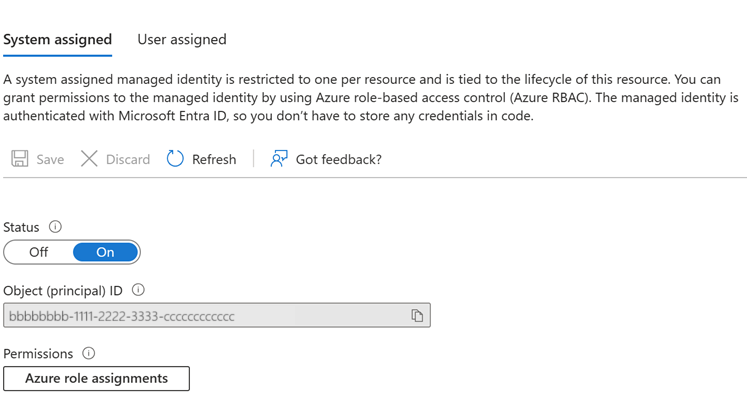Switch to the User assigned tab
This screenshot has height=401, width=747.
pos(182,40)
